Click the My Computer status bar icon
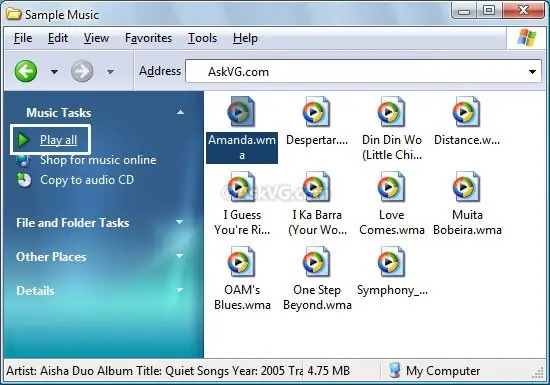The width and height of the screenshot is (550, 385). [x=395, y=371]
